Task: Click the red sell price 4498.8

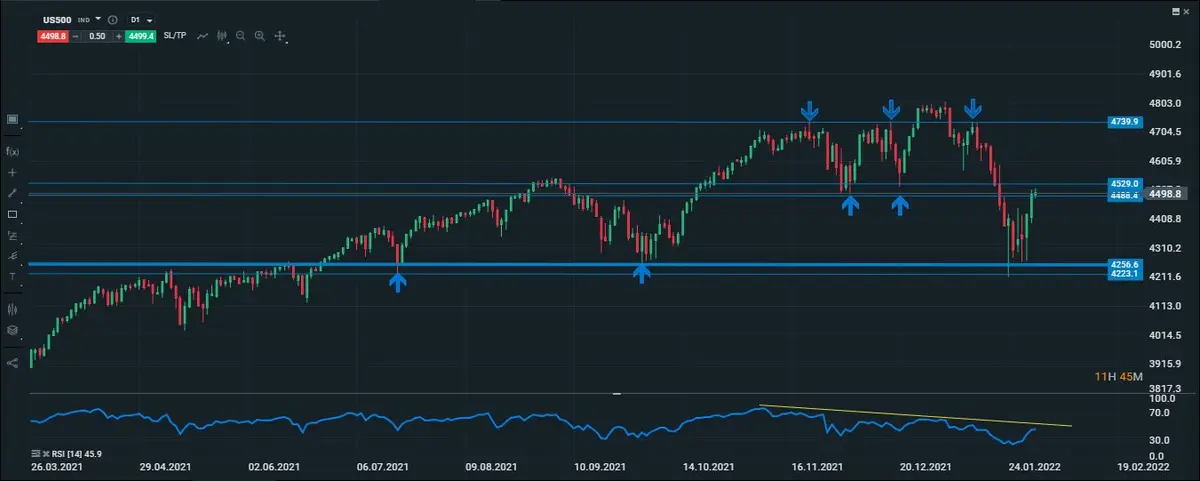Action: [52, 36]
